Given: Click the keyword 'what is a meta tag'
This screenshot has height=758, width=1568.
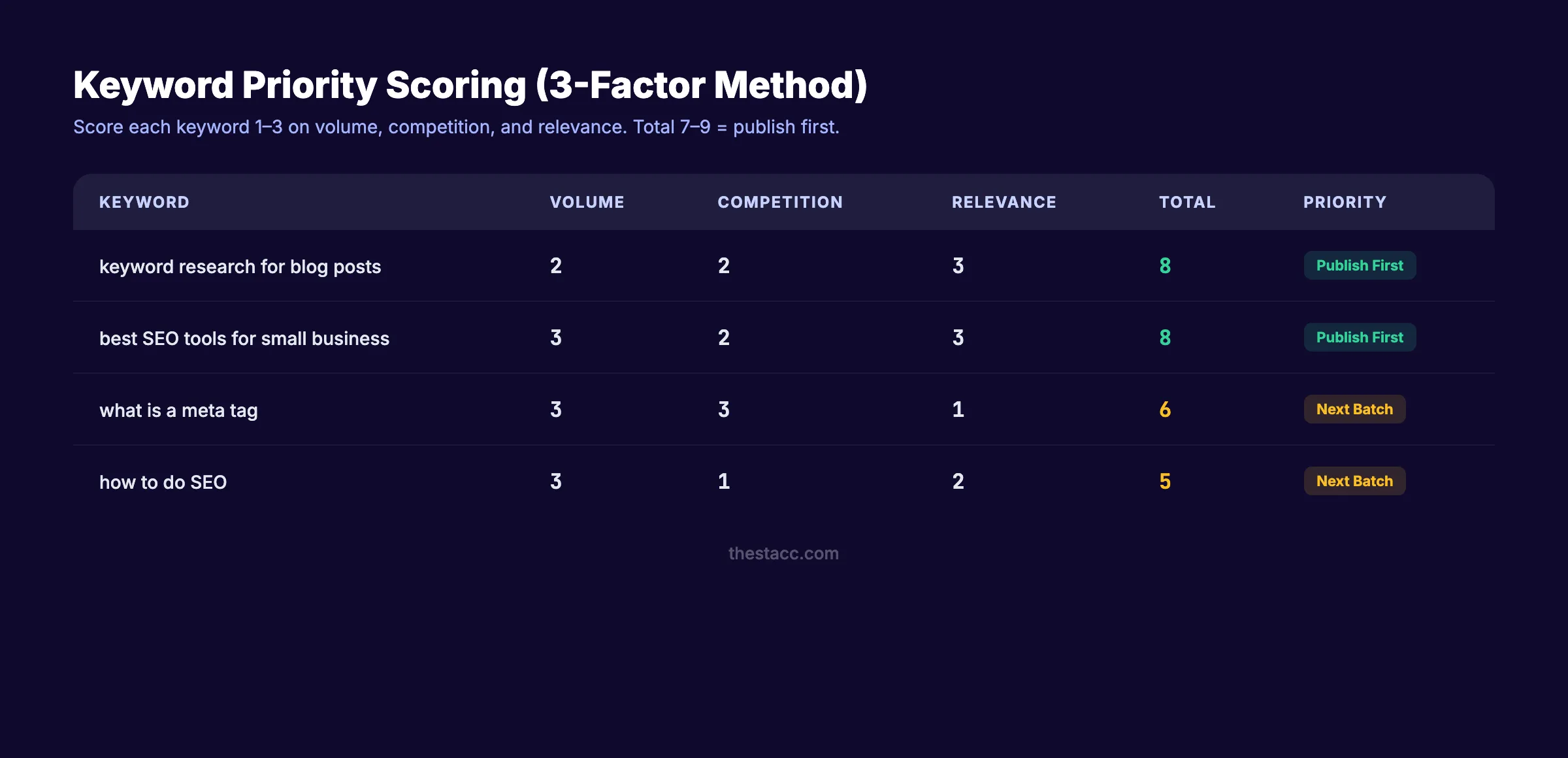Looking at the screenshot, I should pyautogui.click(x=179, y=410).
